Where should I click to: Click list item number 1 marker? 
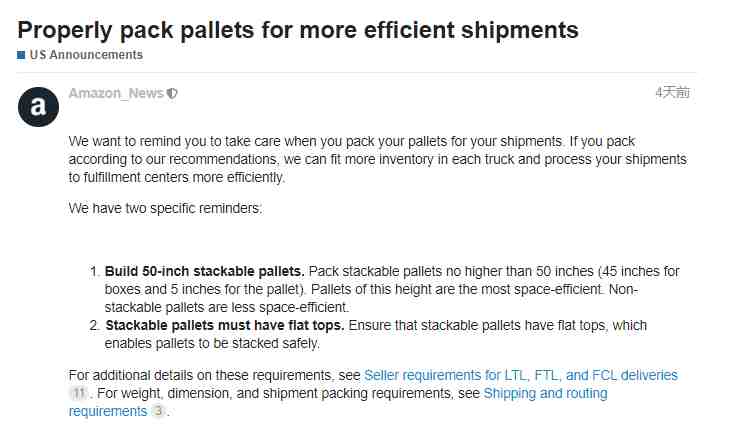tap(95, 272)
